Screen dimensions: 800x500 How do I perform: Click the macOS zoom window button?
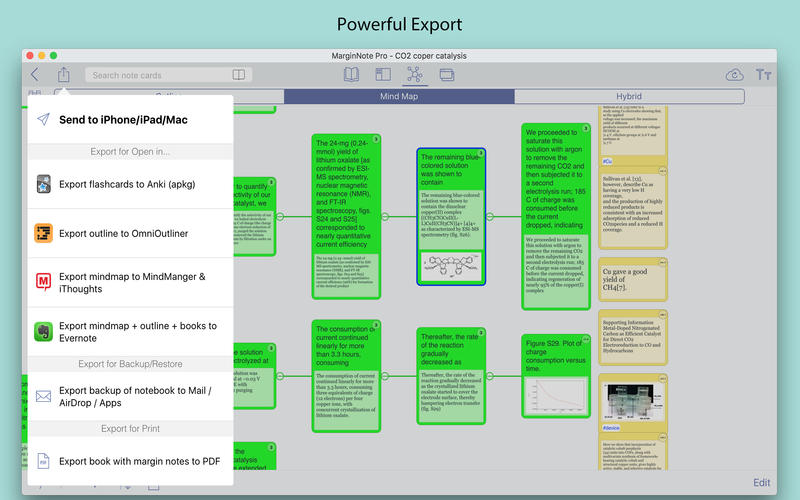pos(54,56)
